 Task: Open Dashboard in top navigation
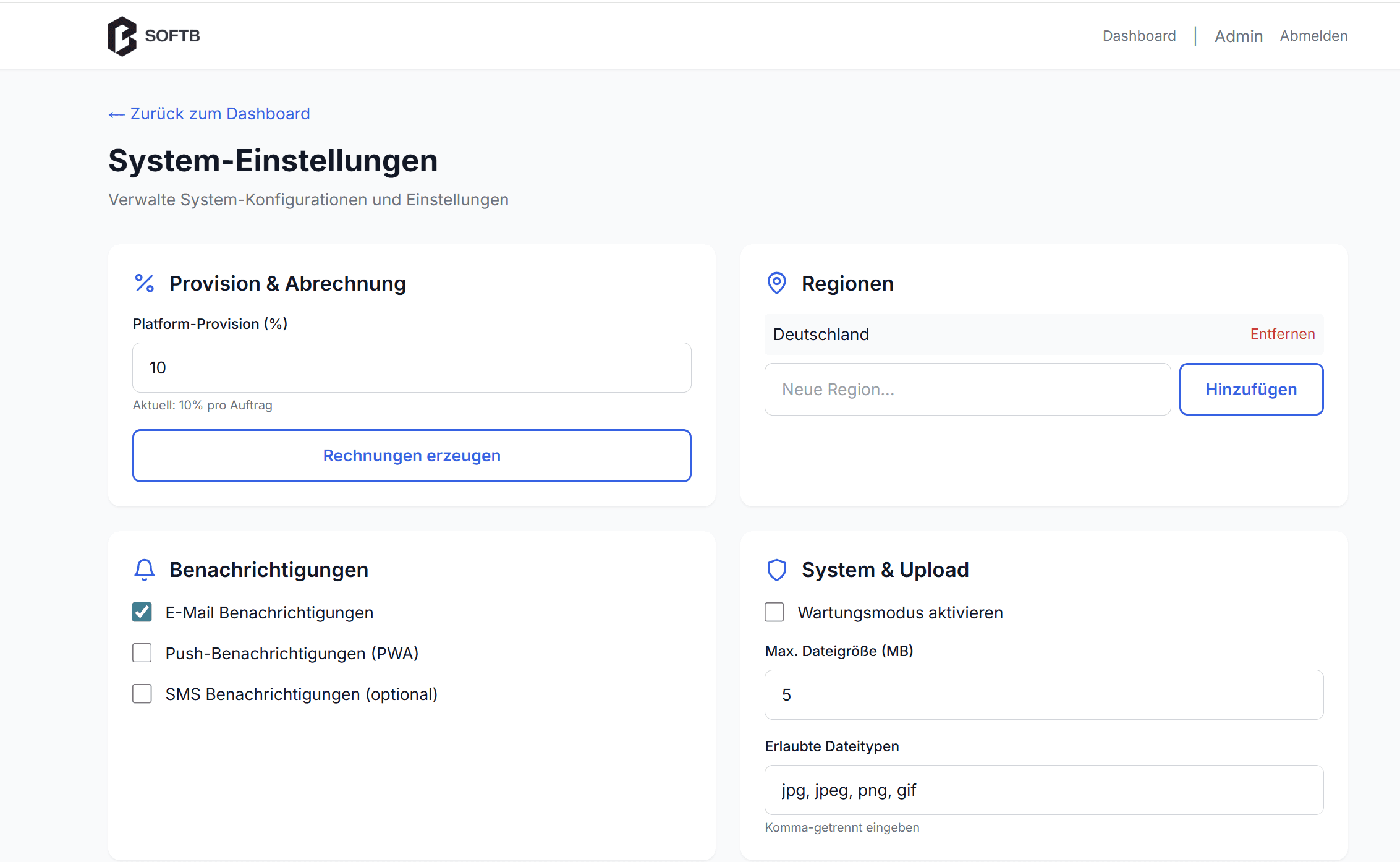tap(1139, 36)
